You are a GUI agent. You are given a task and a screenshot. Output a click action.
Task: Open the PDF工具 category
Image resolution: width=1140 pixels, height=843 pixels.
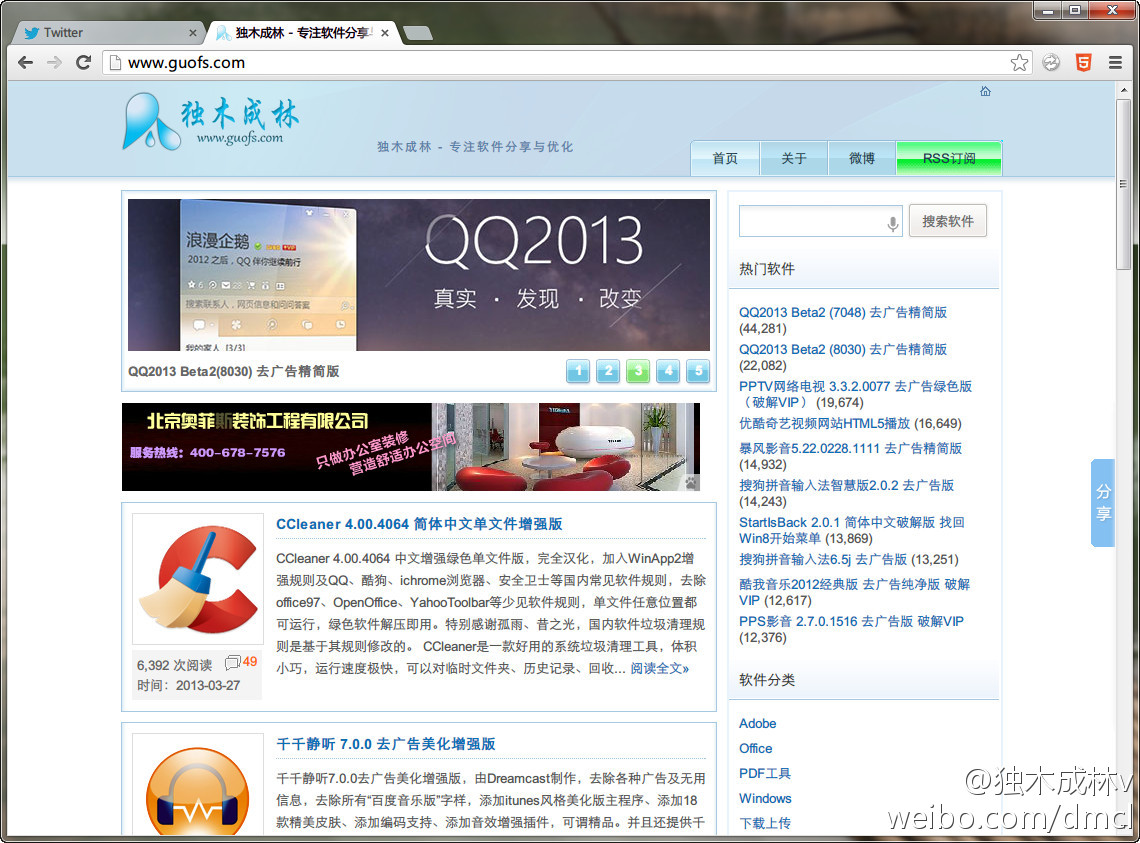765,773
